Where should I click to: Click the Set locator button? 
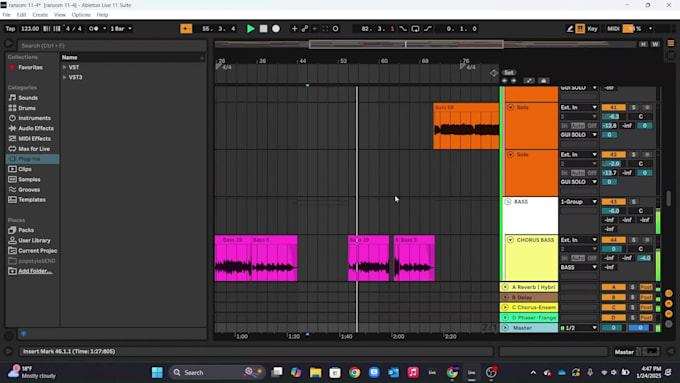coord(509,72)
